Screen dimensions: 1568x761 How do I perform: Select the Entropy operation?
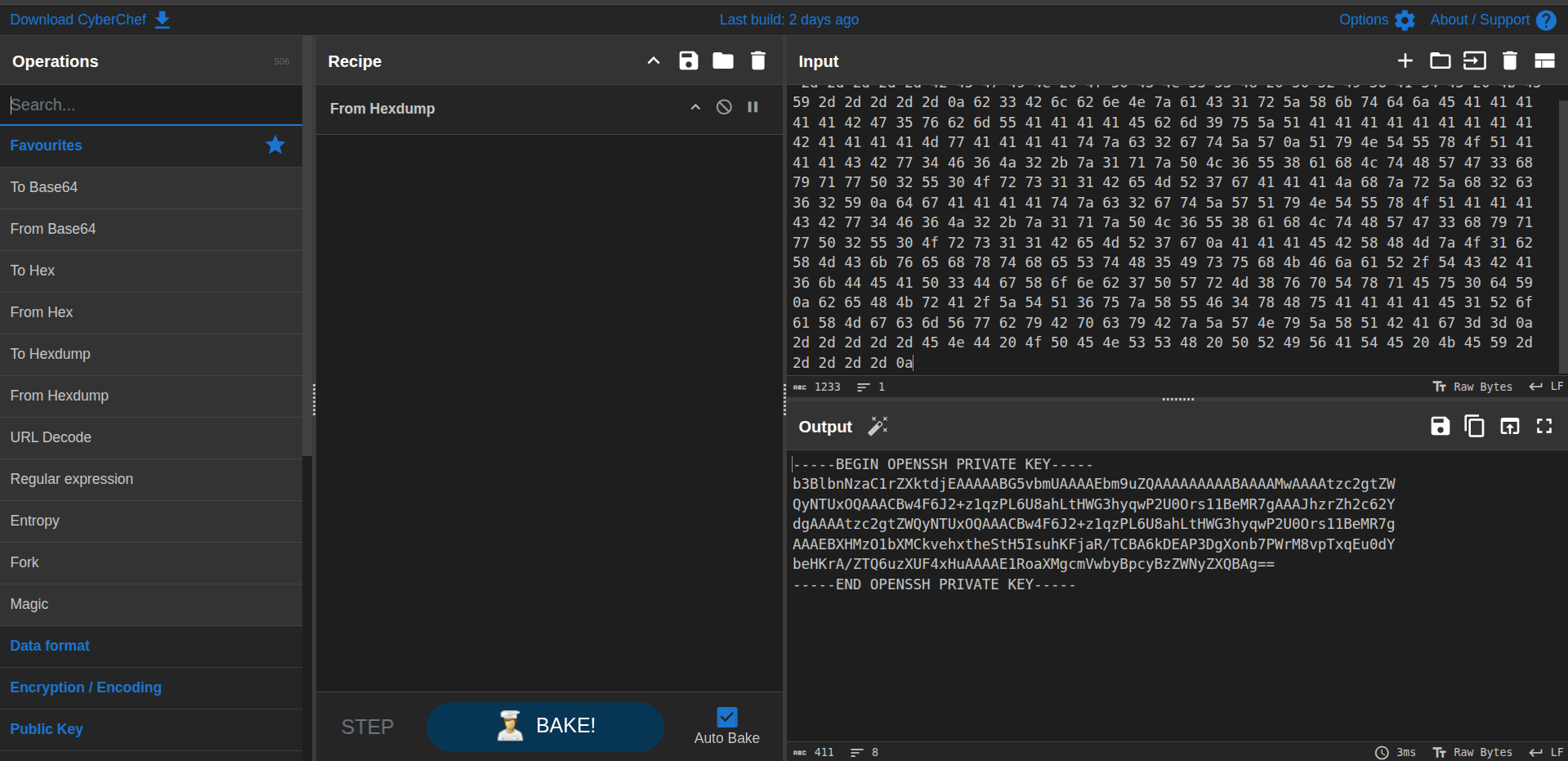pyautogui.click(x=151, y=521)
